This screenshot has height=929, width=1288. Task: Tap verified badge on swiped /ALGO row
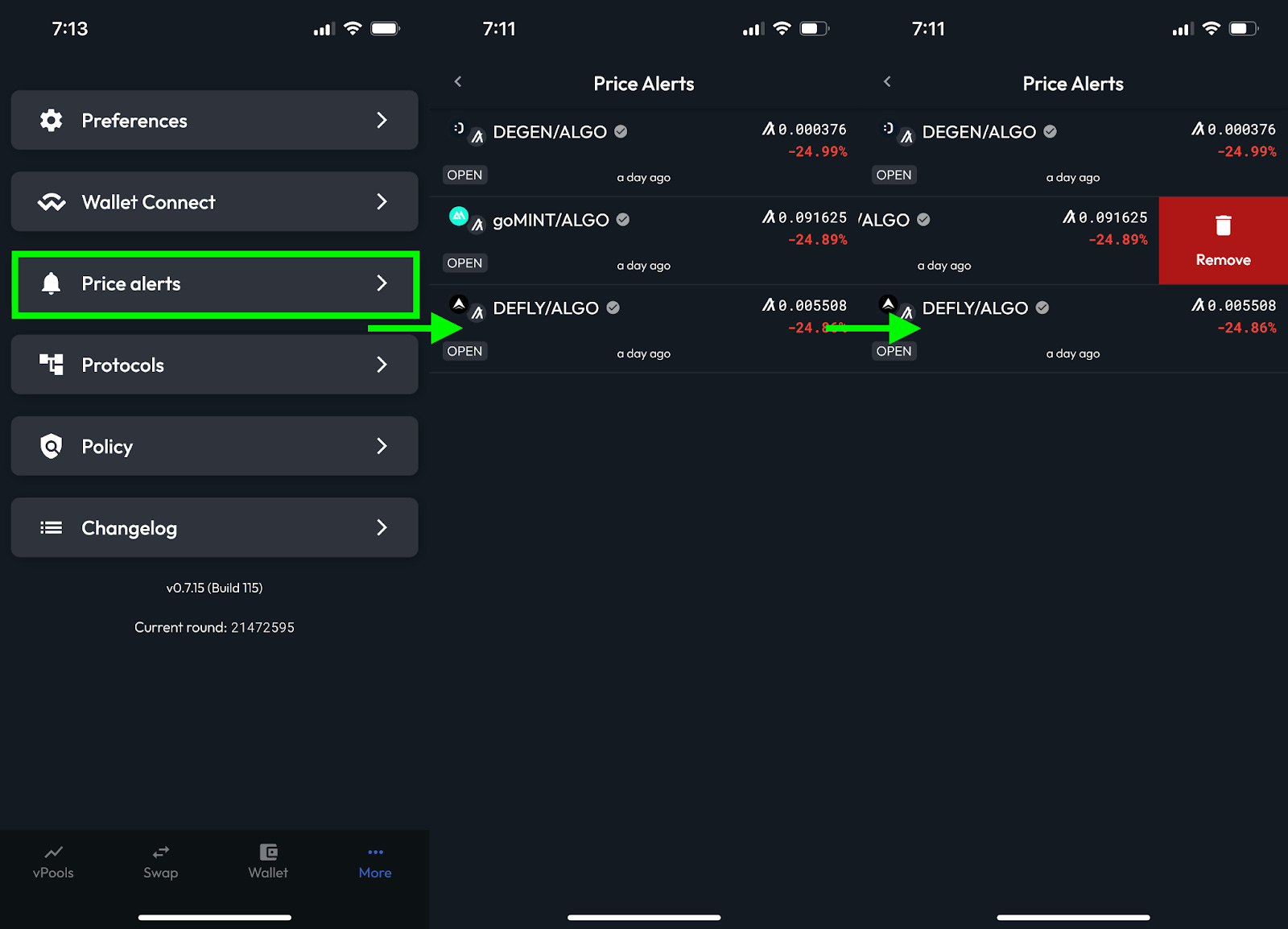pyautogui.click(x=923, y=219)
